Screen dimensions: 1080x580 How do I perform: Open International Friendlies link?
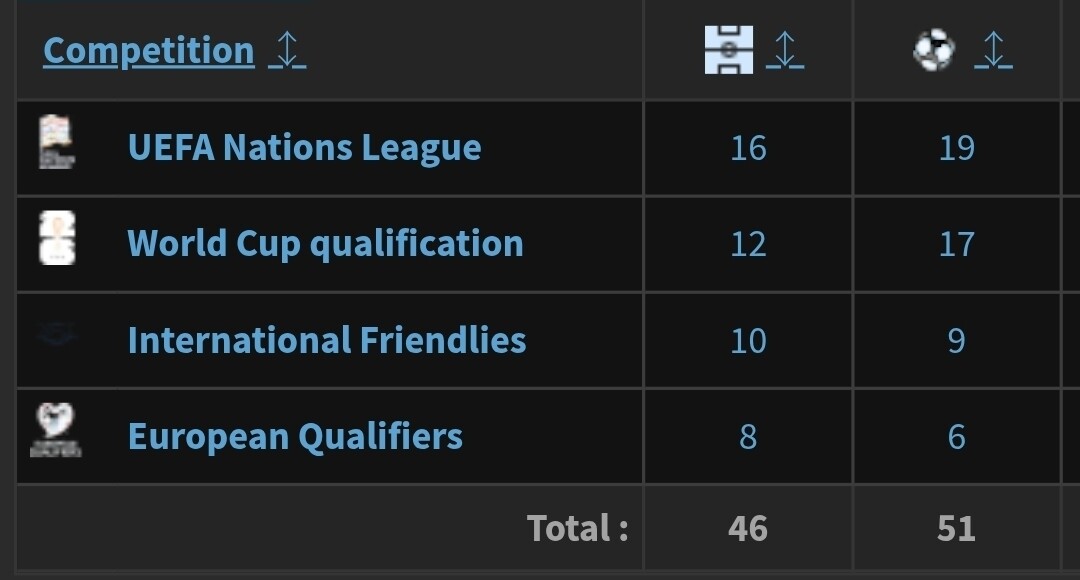click(x=327, y=340)
